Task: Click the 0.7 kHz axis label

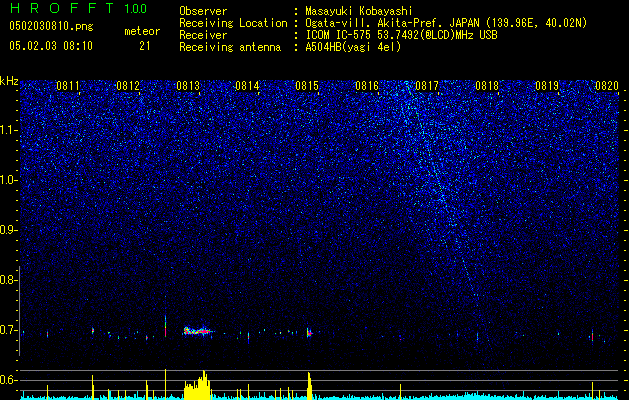Action: coord(8,330)
